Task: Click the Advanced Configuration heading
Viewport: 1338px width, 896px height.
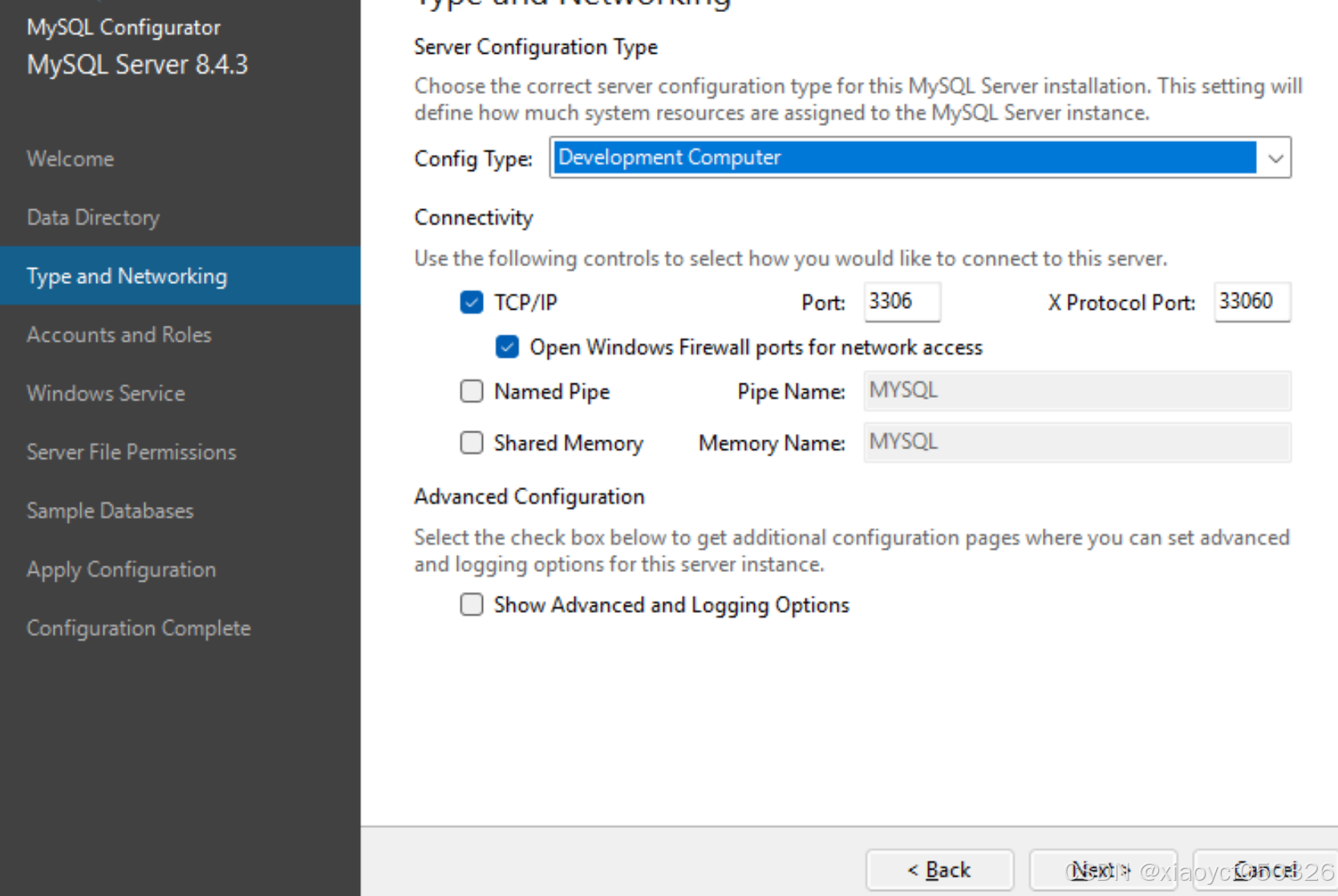Action: pyautogui.click(x=529, y=497)
